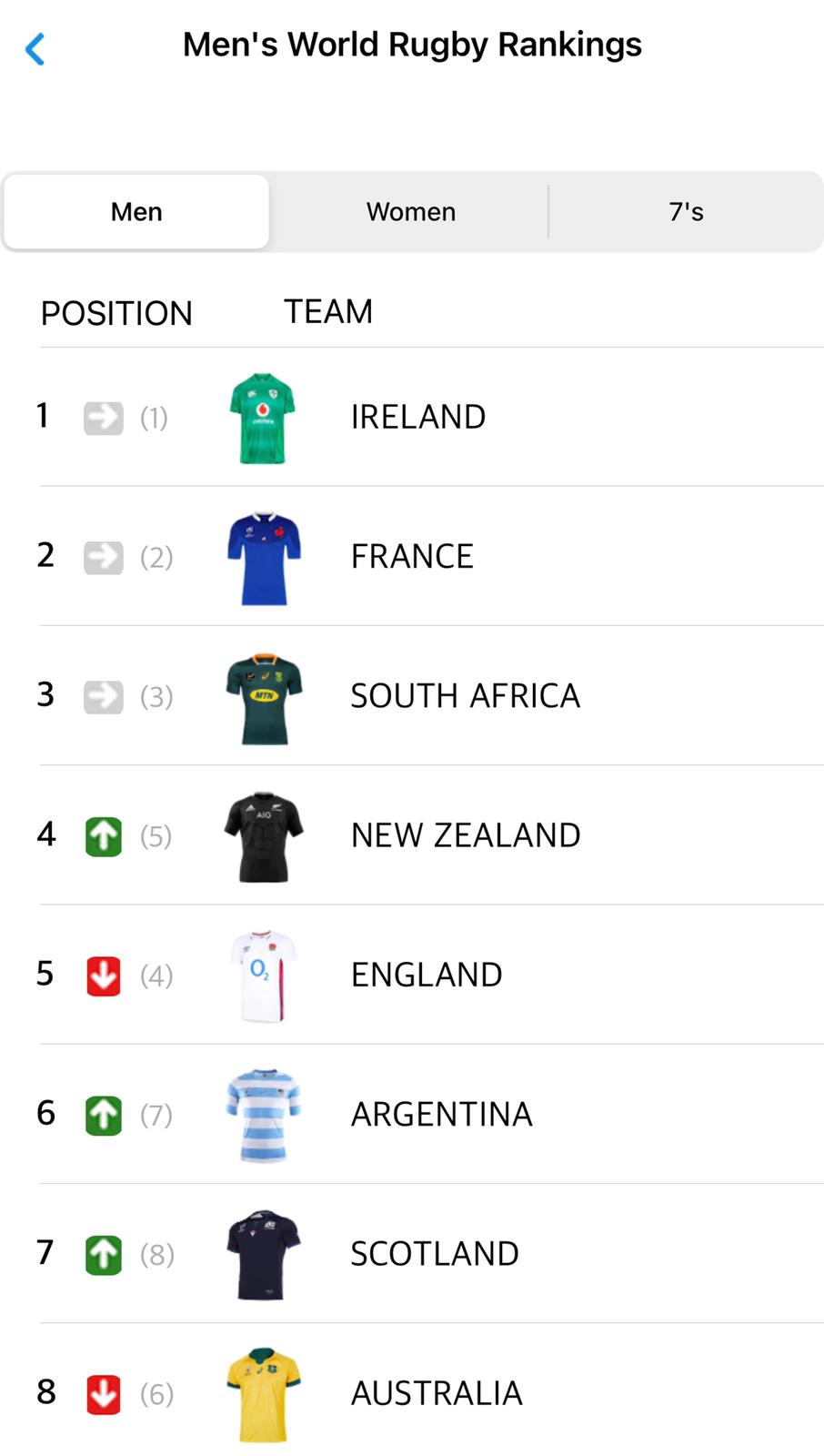Screen dimensions: 824x1456
Task: Open the IRELAND team name
Action: [418, 418]
